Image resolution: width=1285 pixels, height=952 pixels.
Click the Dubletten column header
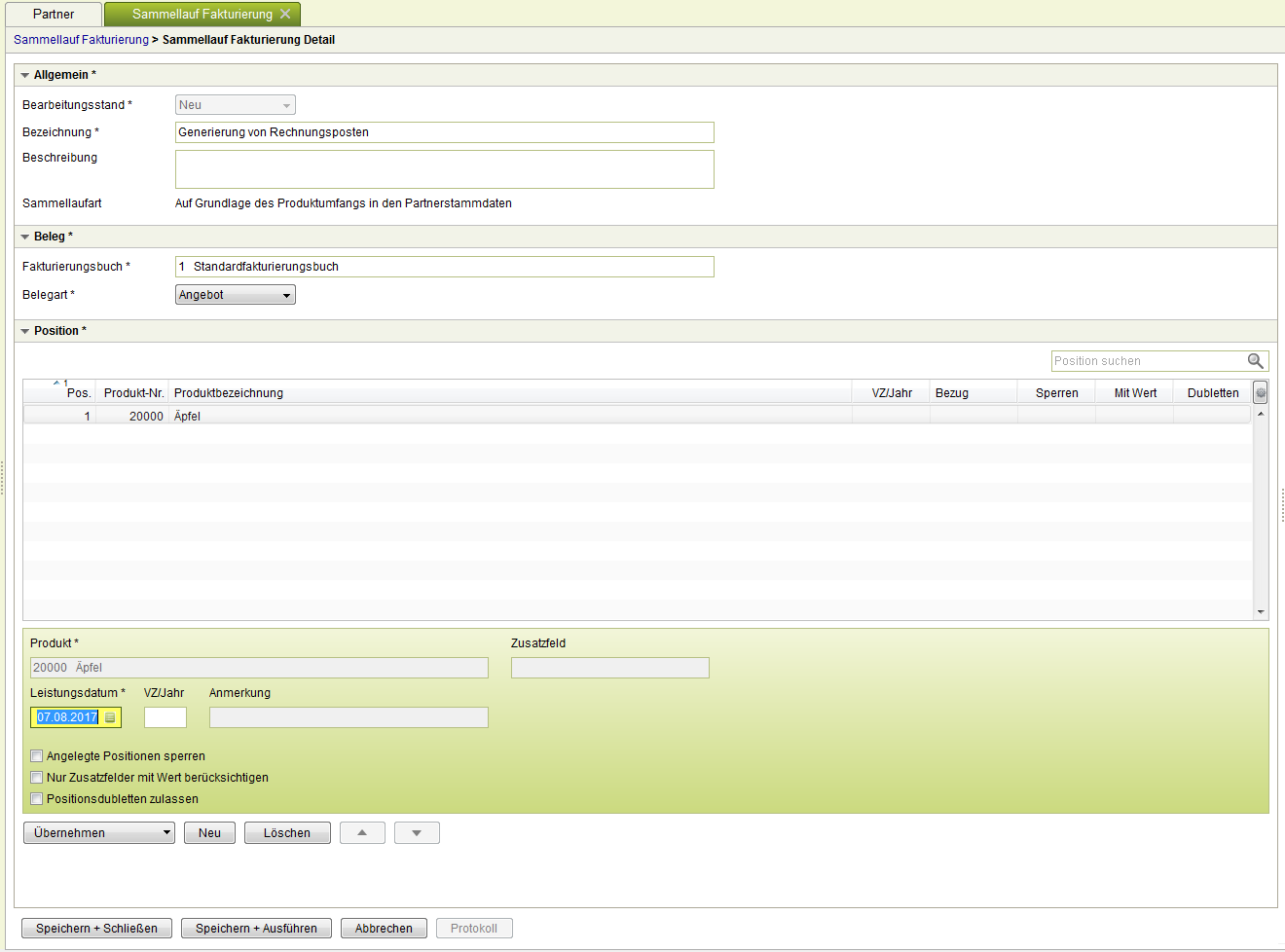[x=1213, y=393]
